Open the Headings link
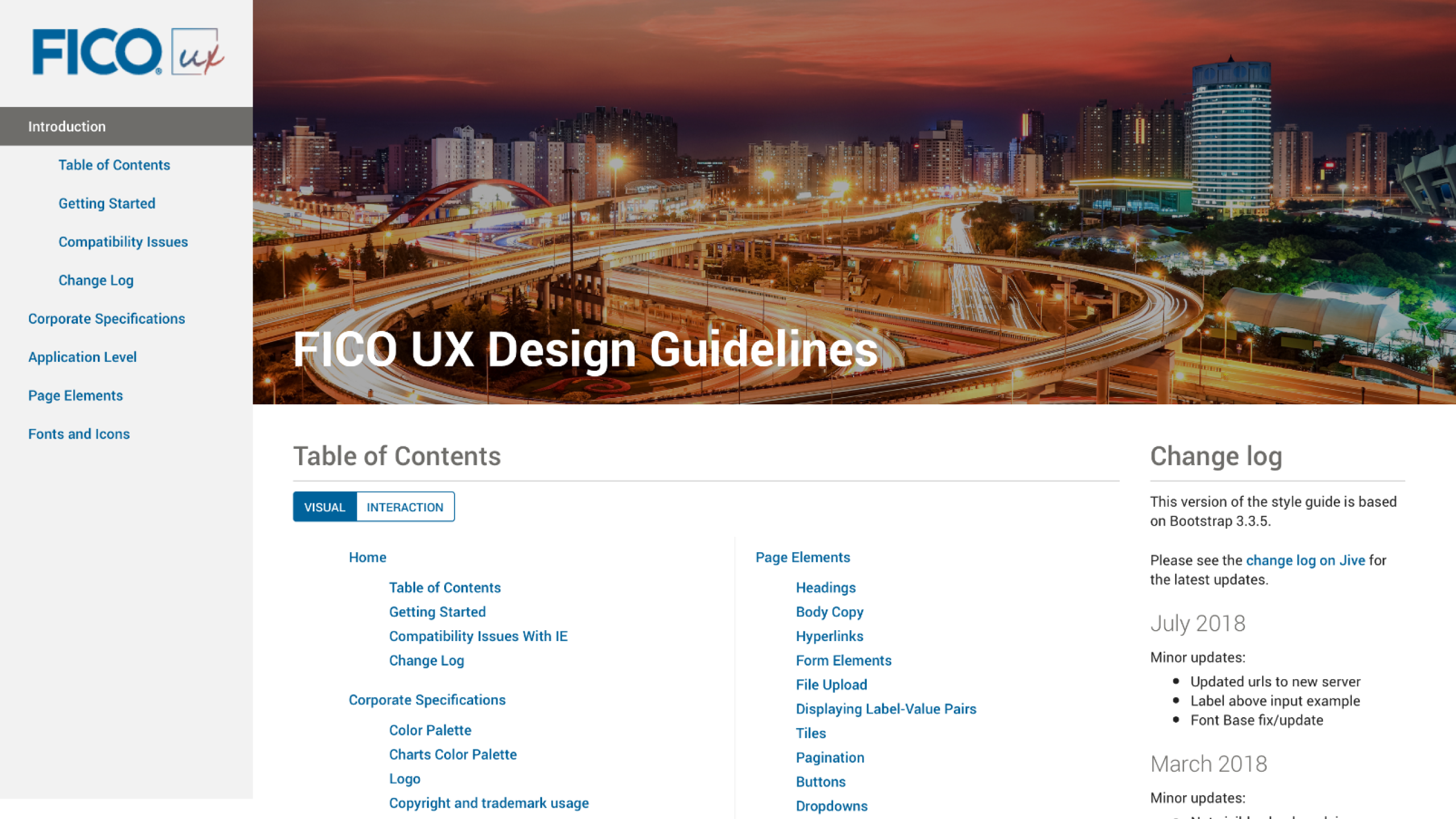The height and width of the screenshot is (819, 1456). (826, 588)
